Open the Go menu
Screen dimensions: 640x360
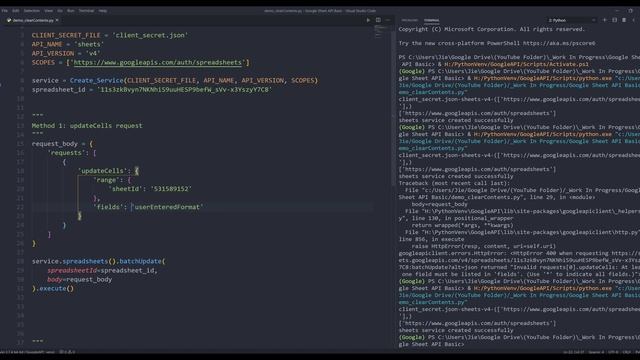pos(60,11)
